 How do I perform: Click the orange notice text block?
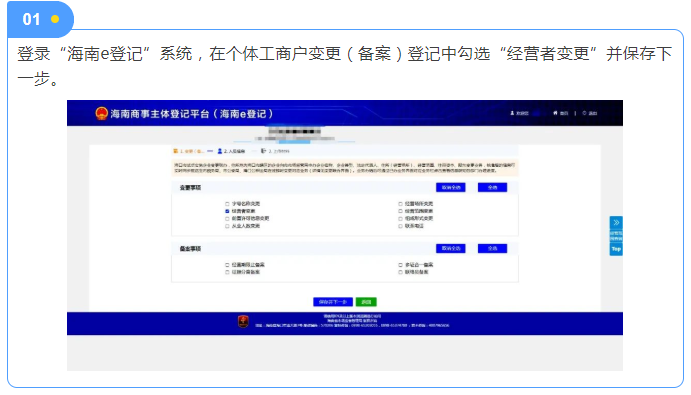point(345,168)
